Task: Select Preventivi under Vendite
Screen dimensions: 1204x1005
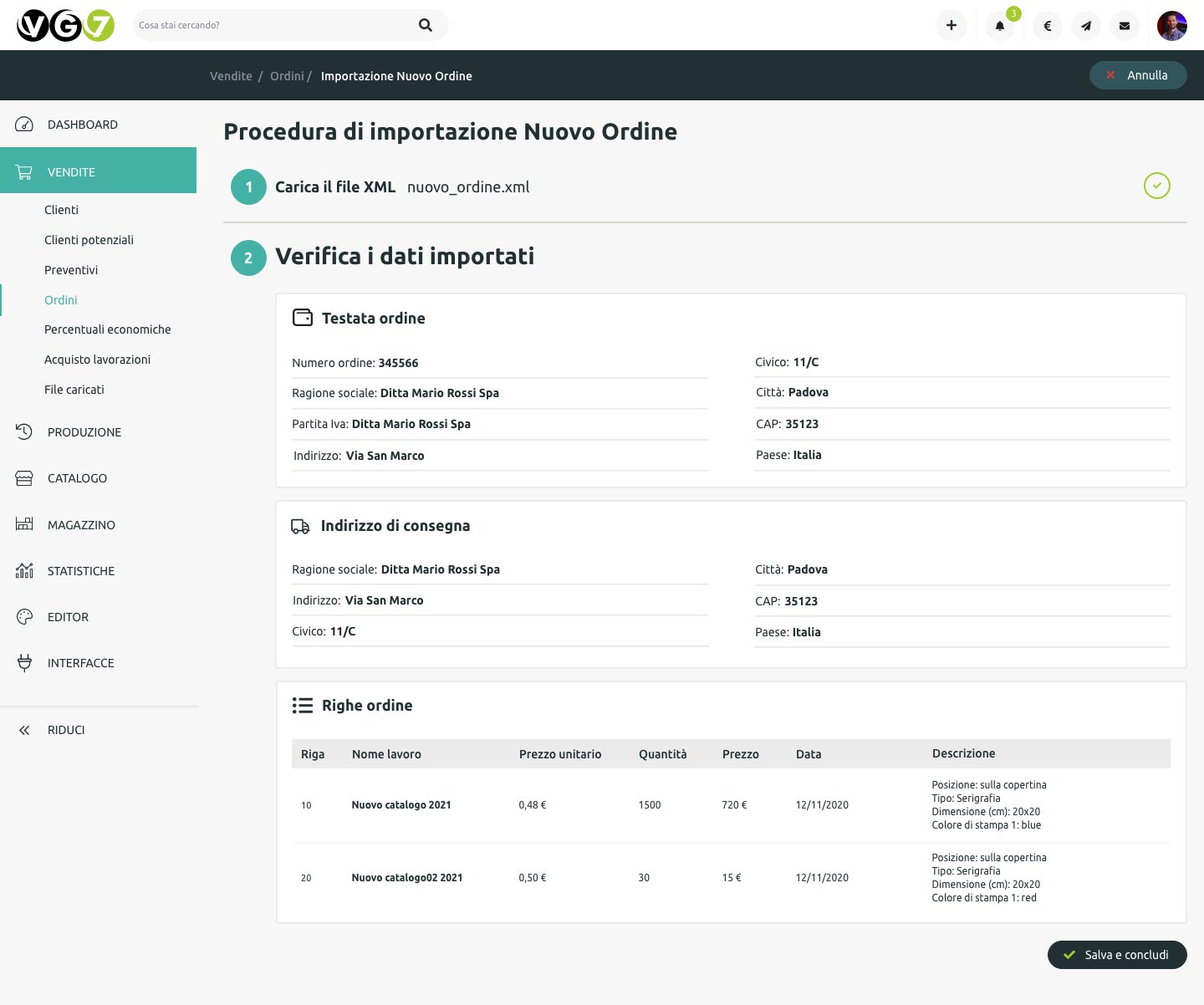Action: [71, 270]
